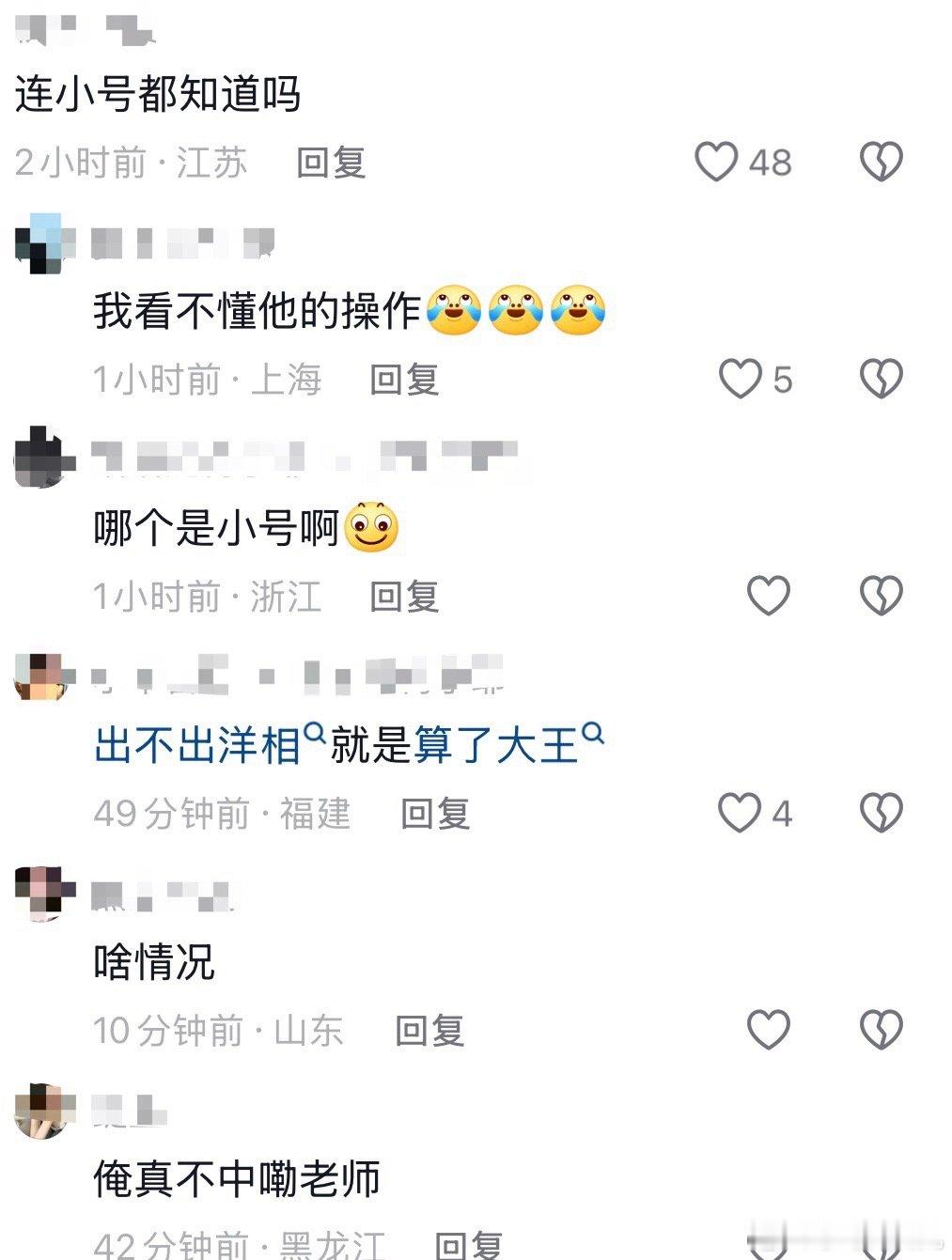This screenshot has width=952, height=1260.
Task: Dislike the Zhejiang user's comment
Action: (882, 596)
